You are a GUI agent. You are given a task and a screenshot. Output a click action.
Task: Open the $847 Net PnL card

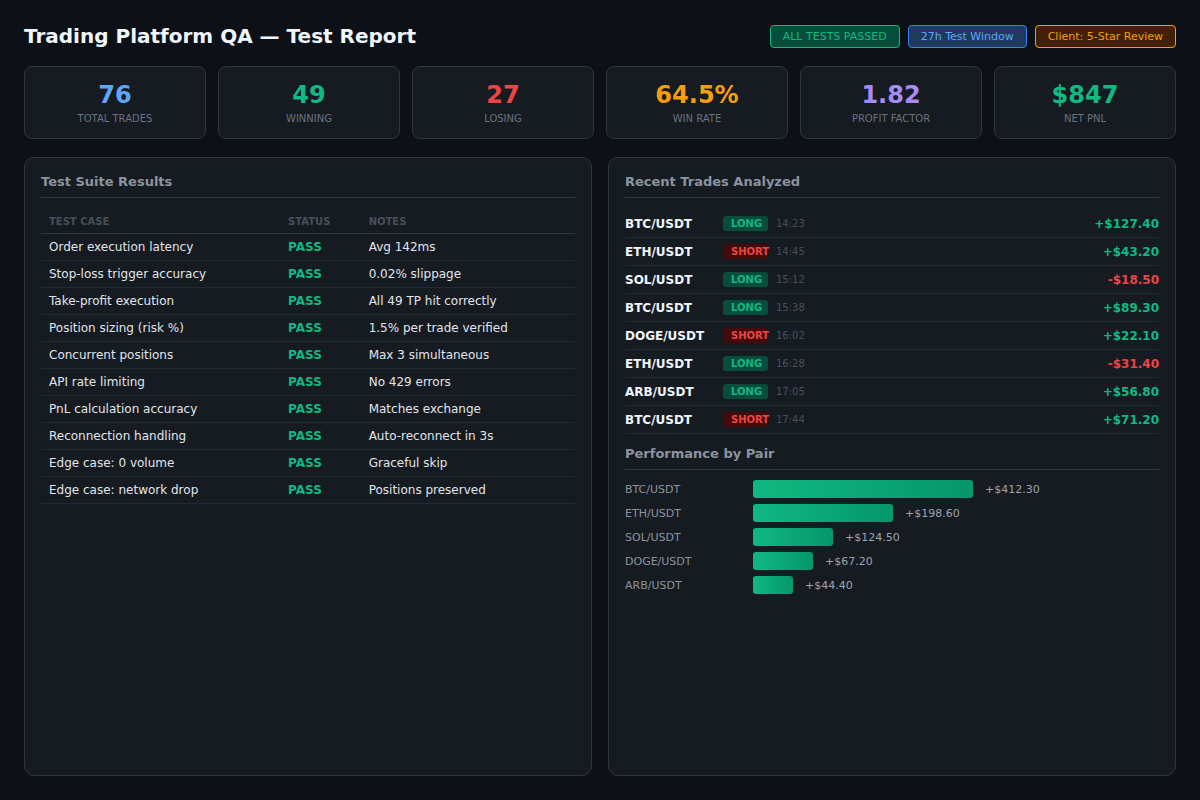(x=1085, y=102)
